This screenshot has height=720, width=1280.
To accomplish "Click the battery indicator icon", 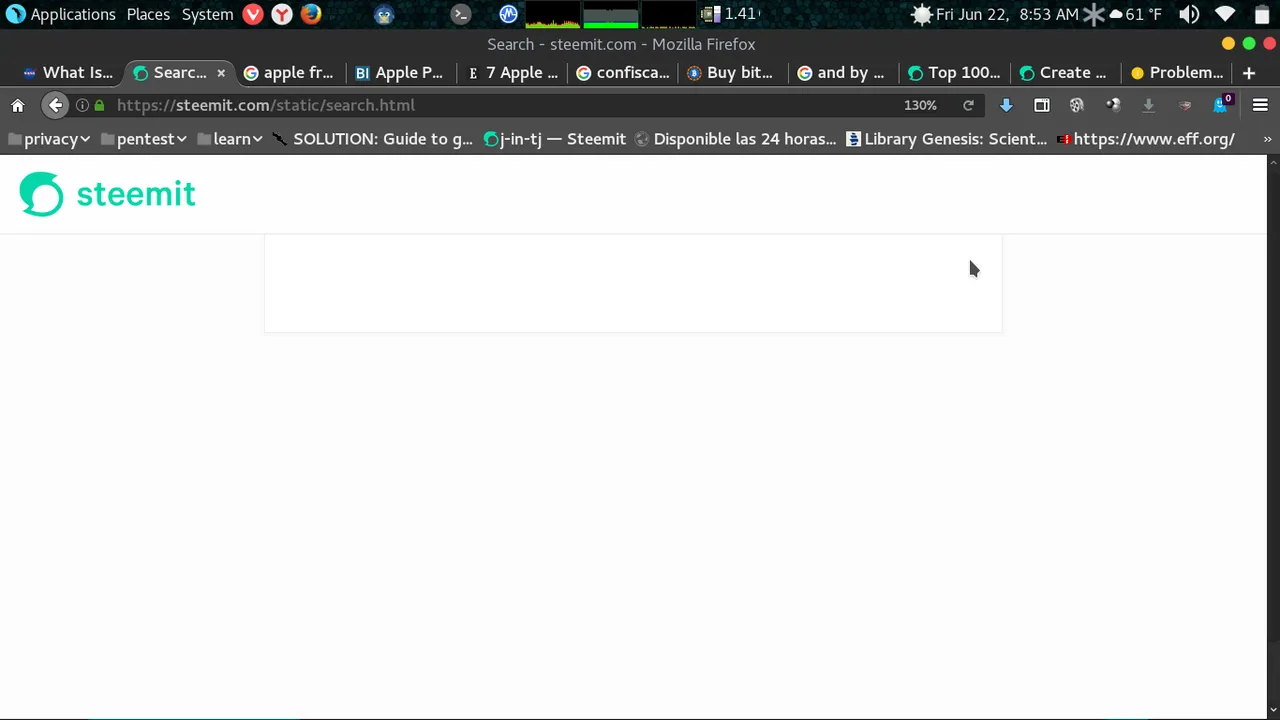I will click(1262, 14).
